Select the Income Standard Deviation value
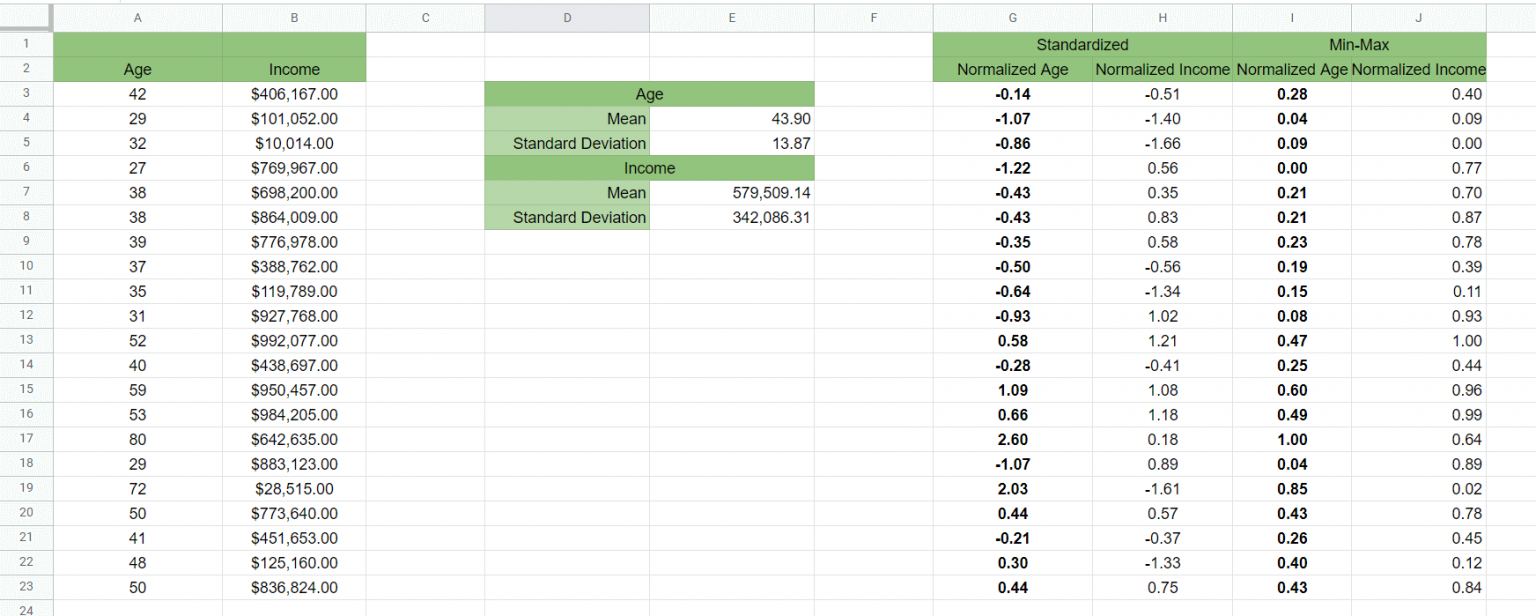This screenshot has height=616, width=1536. (x=731, y=217)
